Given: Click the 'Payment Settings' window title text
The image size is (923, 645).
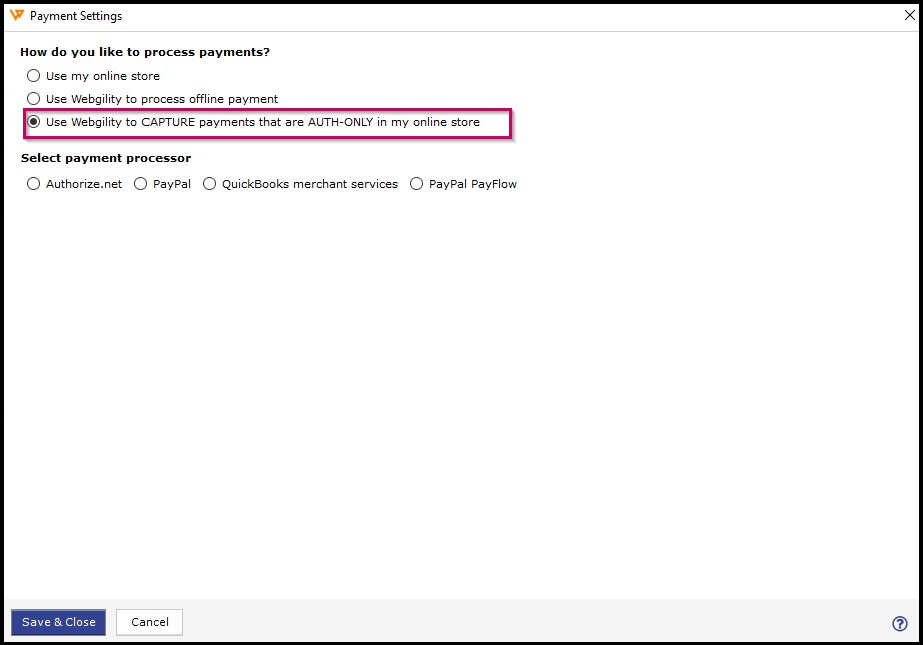Looking at the screenshot, I should 76,17.
